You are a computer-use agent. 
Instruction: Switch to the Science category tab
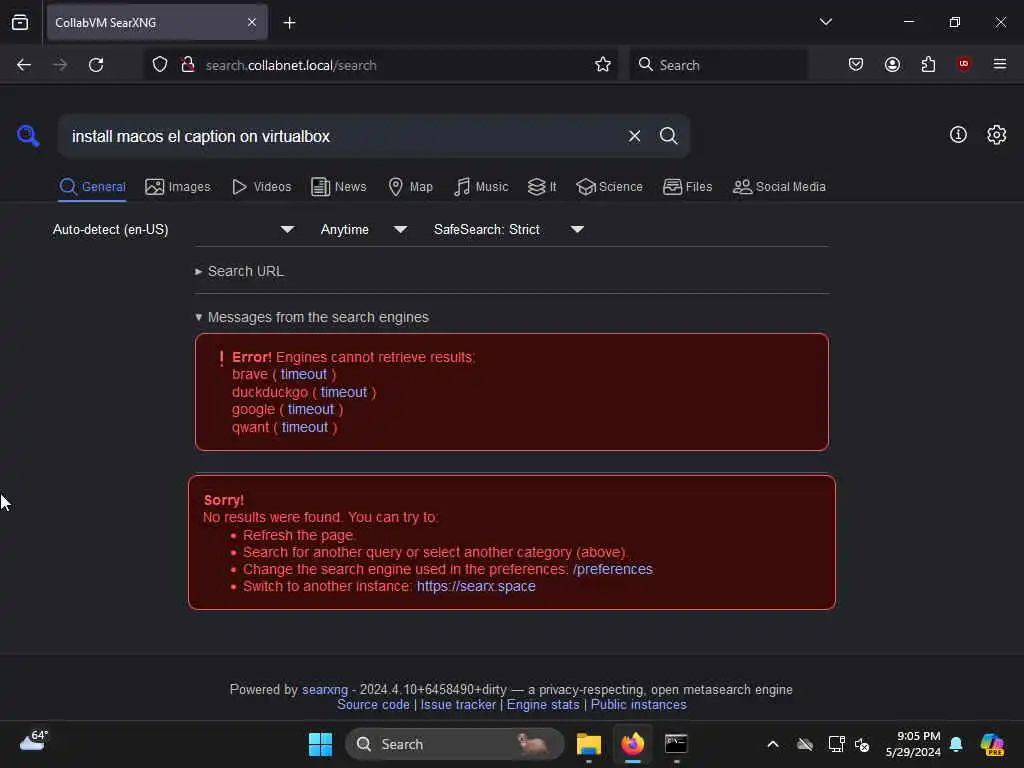[x=609, y=187]
